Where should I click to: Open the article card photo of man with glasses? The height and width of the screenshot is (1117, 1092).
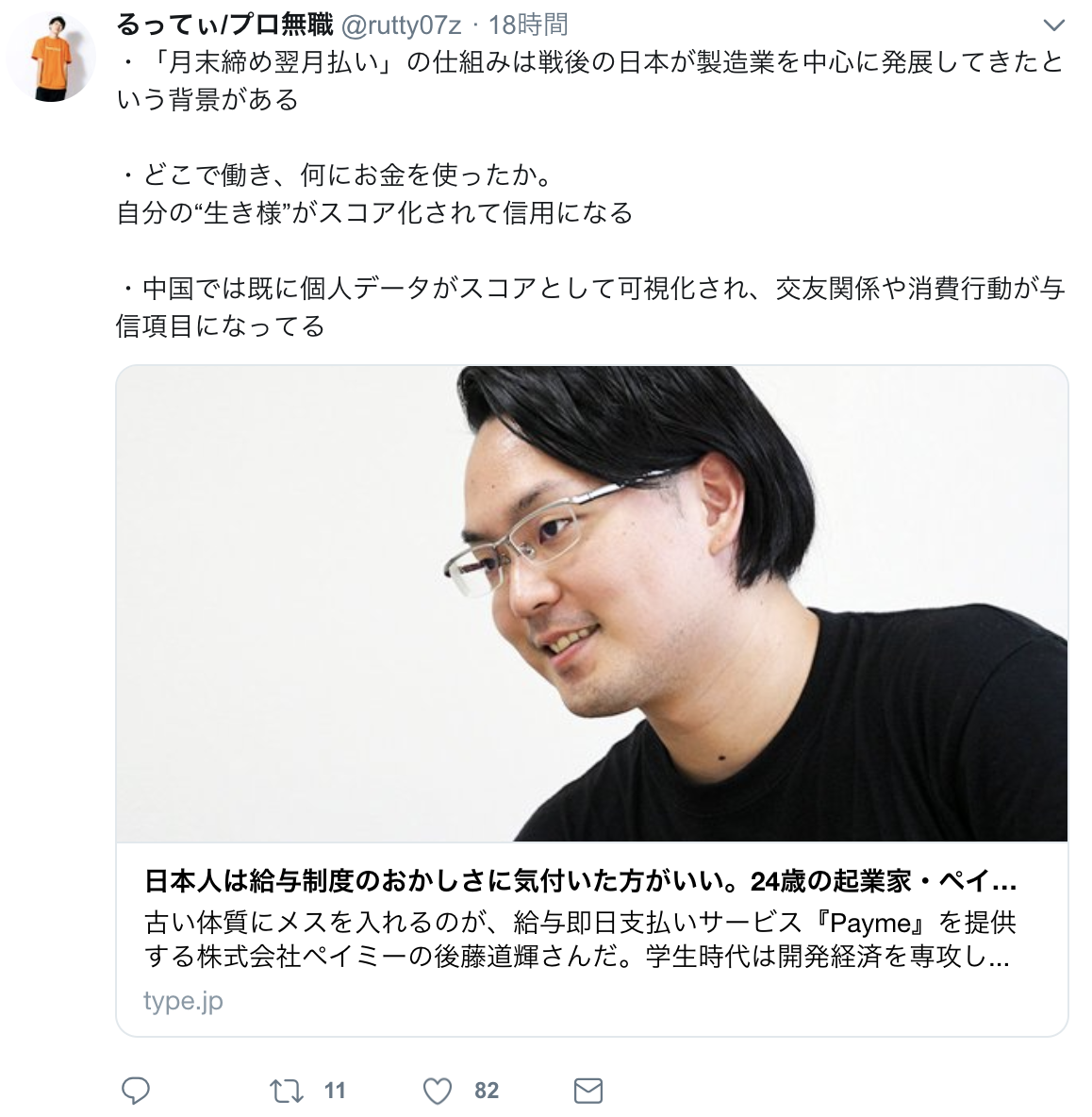pyautogui.click(x=591, y=604)
